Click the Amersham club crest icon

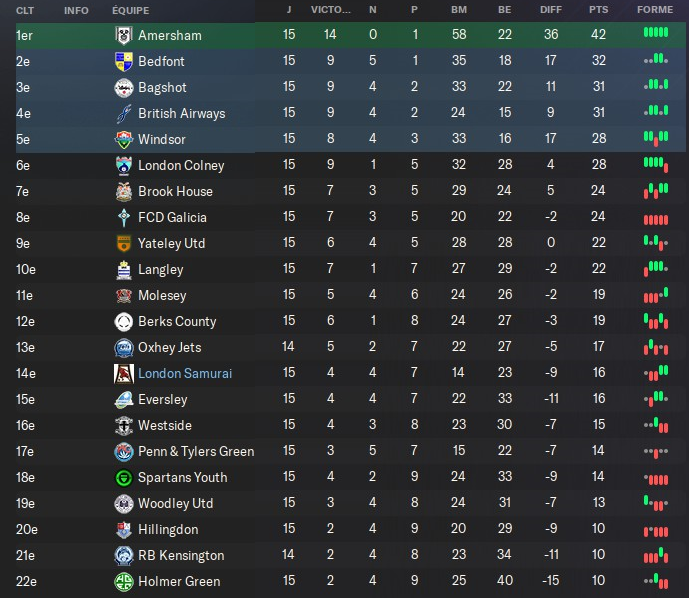tap(123, 35)
